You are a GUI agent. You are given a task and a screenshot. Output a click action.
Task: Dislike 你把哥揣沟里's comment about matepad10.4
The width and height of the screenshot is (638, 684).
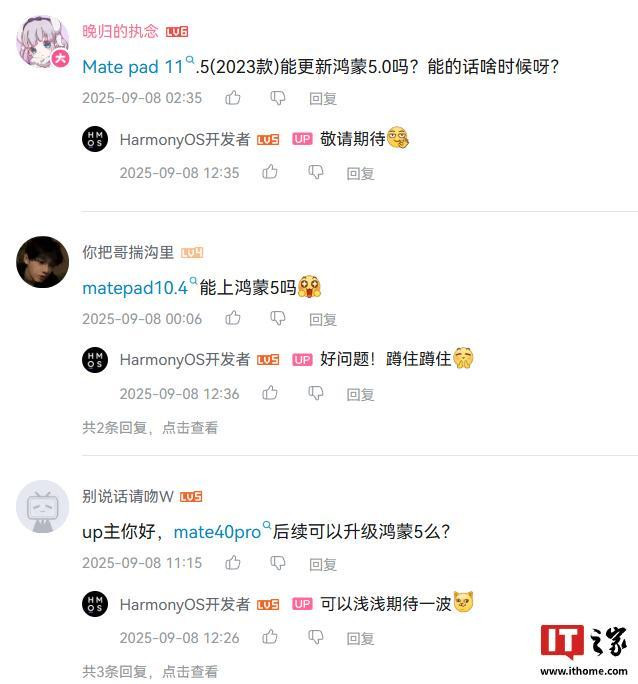click(x=278, y=318)
